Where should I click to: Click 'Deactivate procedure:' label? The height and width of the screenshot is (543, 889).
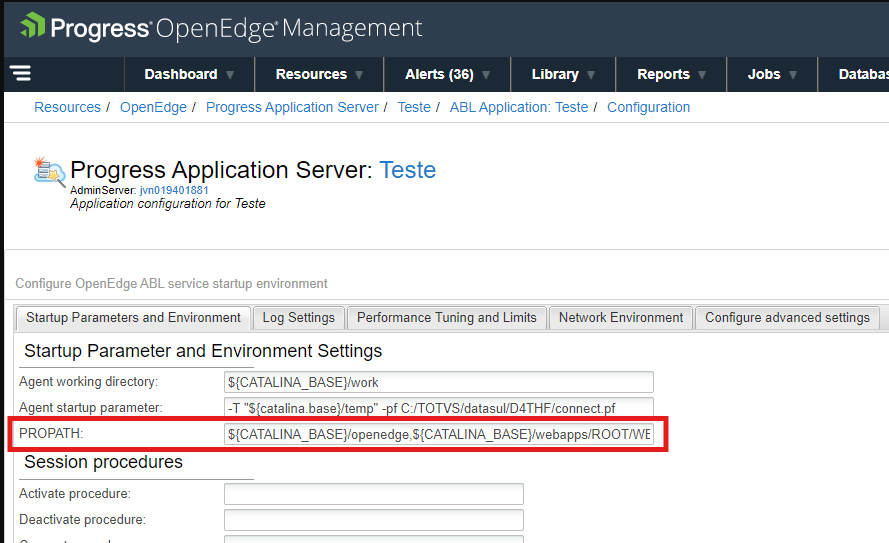[82, 520]
